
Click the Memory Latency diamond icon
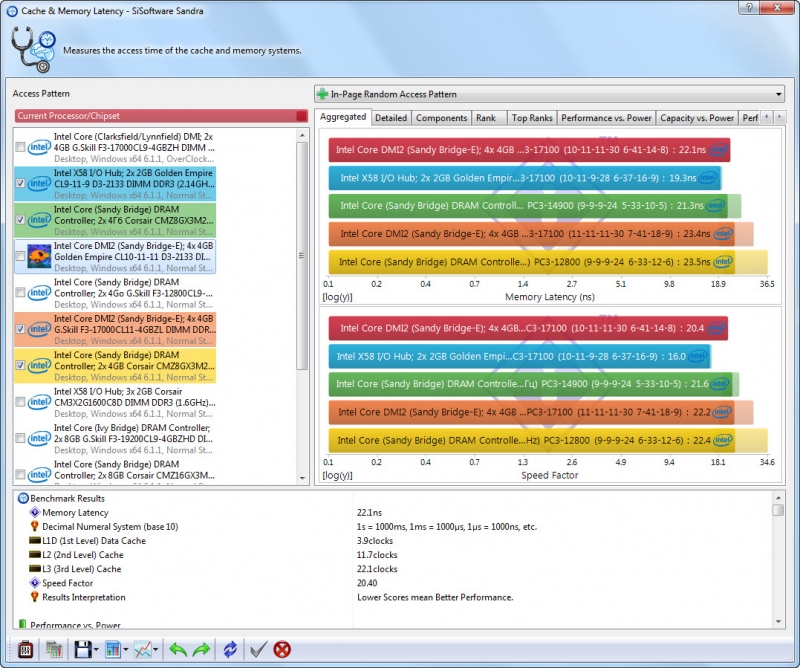click(x=35, y=512)
